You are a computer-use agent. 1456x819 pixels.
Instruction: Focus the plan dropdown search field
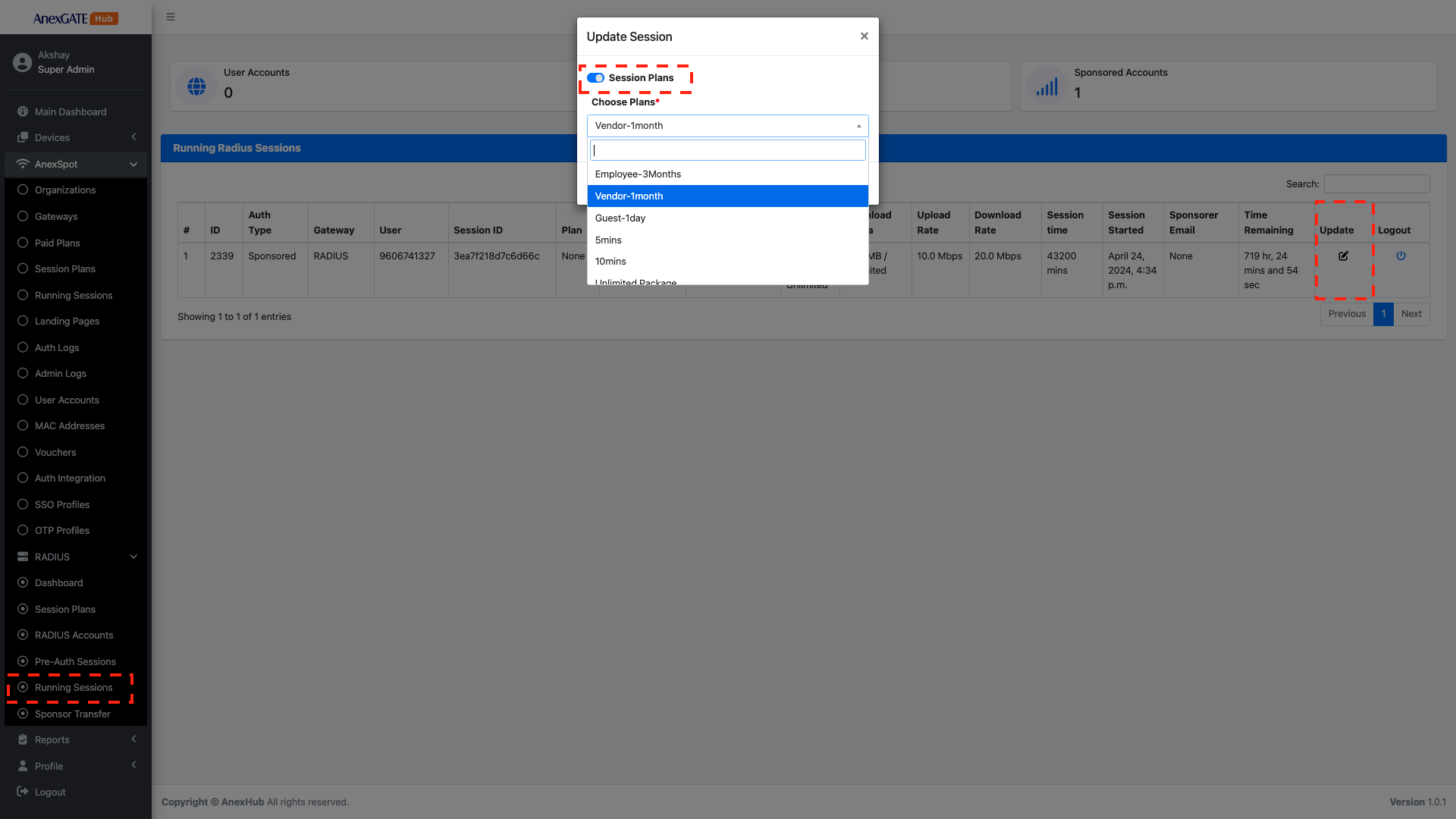pos(726,150)
